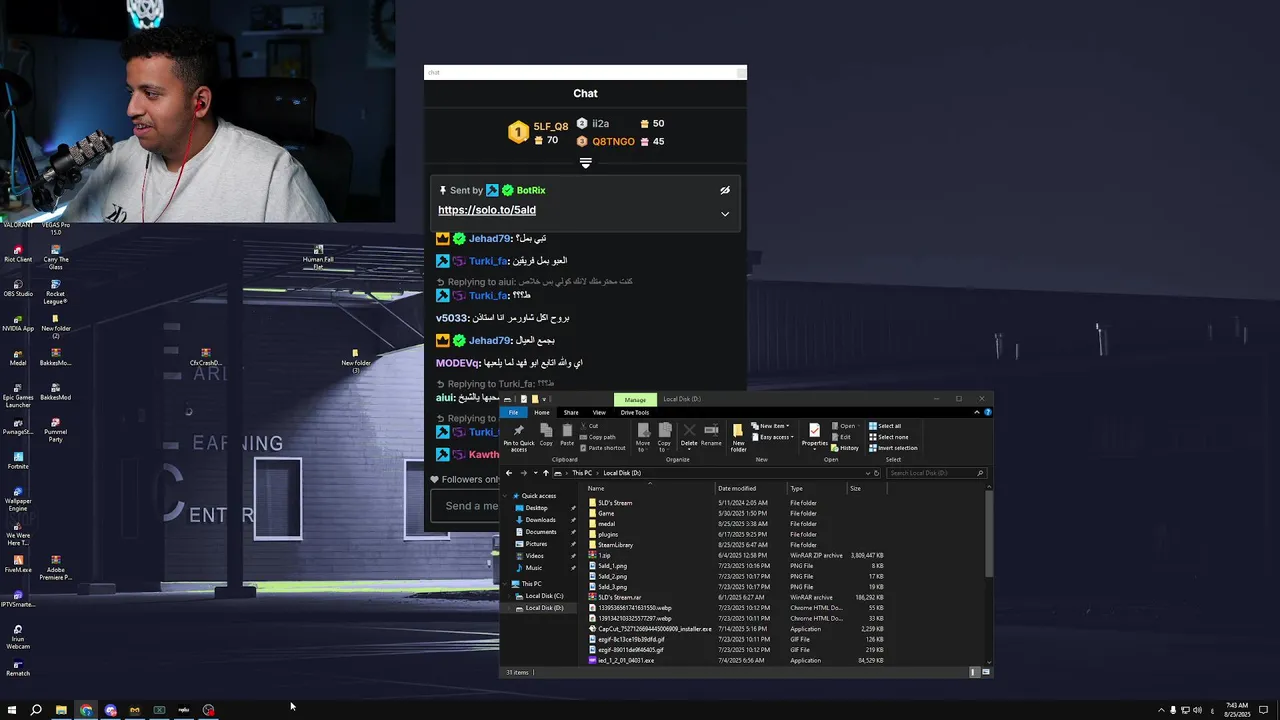Image resolution: width=1280 pixels, height=720 pixels.
Task: Switch to details view in Explorer status bar
Action: 975,672
